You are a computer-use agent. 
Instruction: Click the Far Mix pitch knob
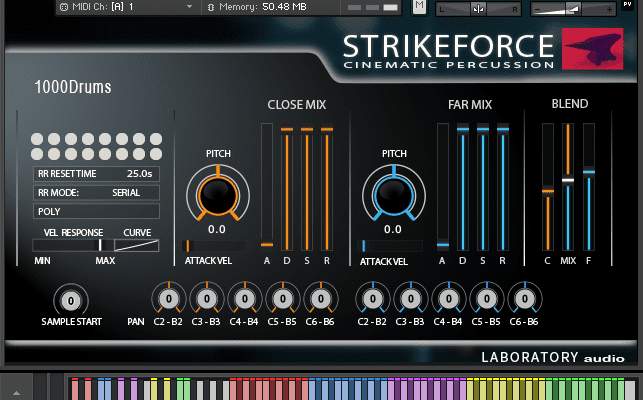click(x=392, y=190)
